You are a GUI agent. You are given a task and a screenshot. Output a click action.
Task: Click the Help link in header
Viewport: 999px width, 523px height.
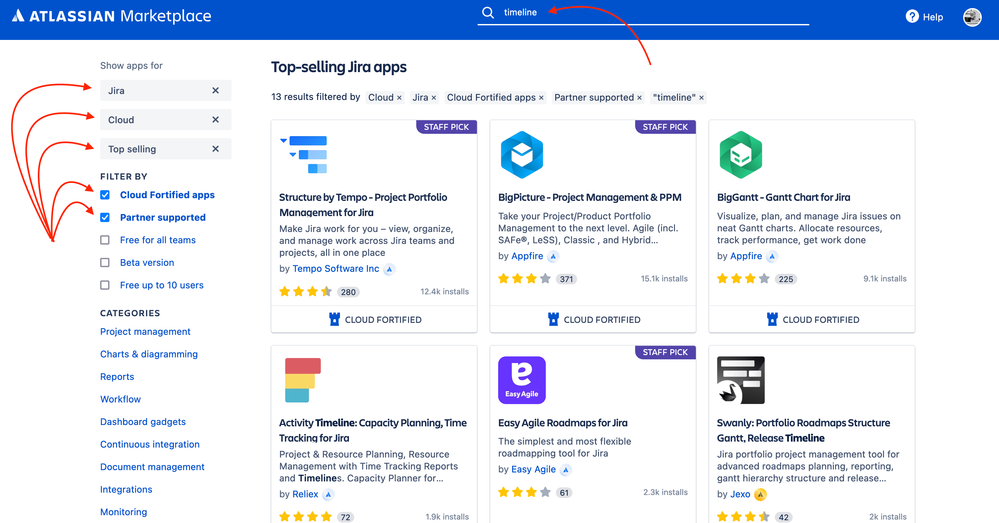click(x=933, y=17)
